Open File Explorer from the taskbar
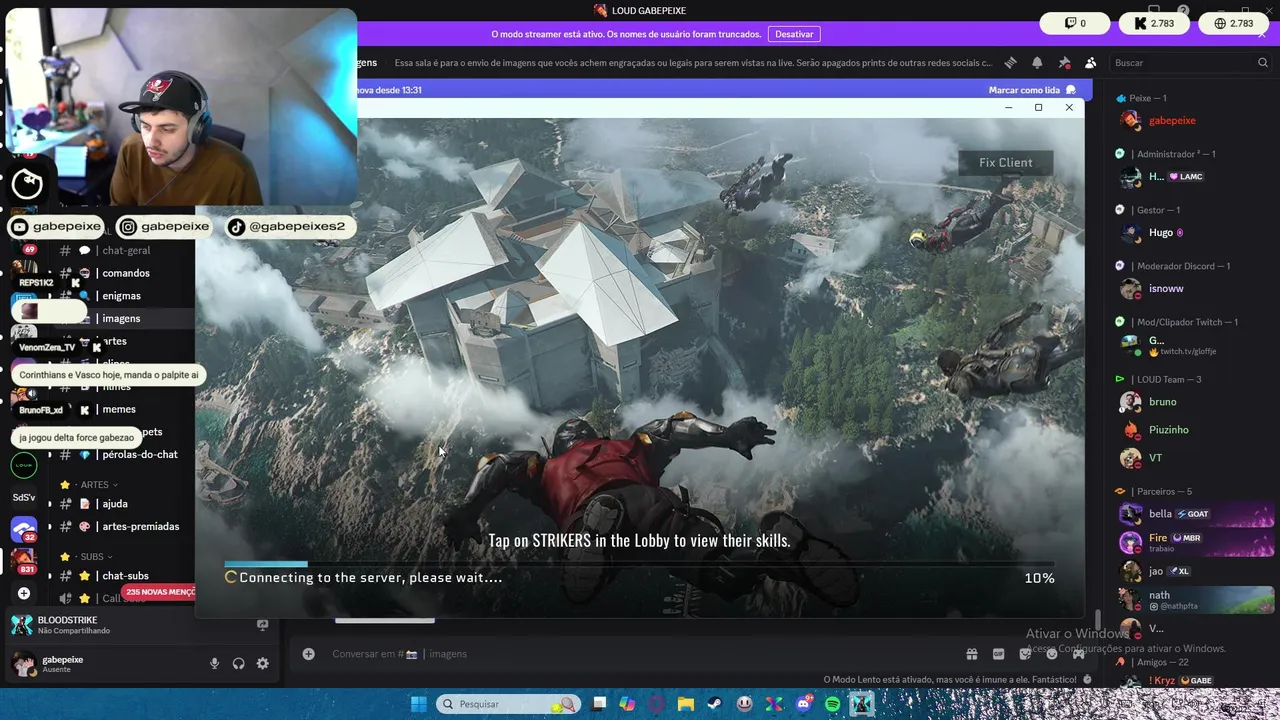This screenshot has height=720, width=1280. (x=686, y=704)
